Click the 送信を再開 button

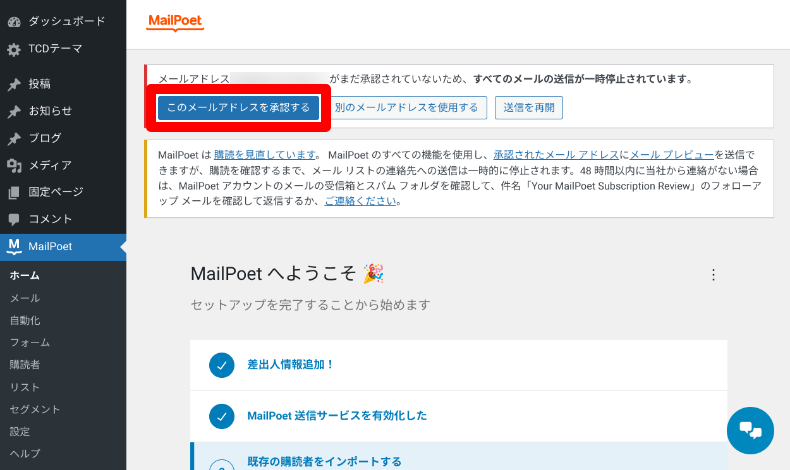[x=529, y=108]
